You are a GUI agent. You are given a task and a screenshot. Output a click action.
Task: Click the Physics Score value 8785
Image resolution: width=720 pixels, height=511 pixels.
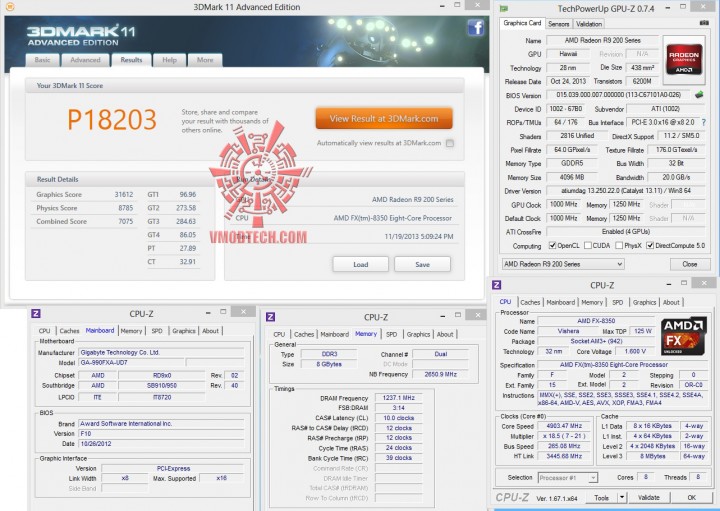[x=126, y=208]
